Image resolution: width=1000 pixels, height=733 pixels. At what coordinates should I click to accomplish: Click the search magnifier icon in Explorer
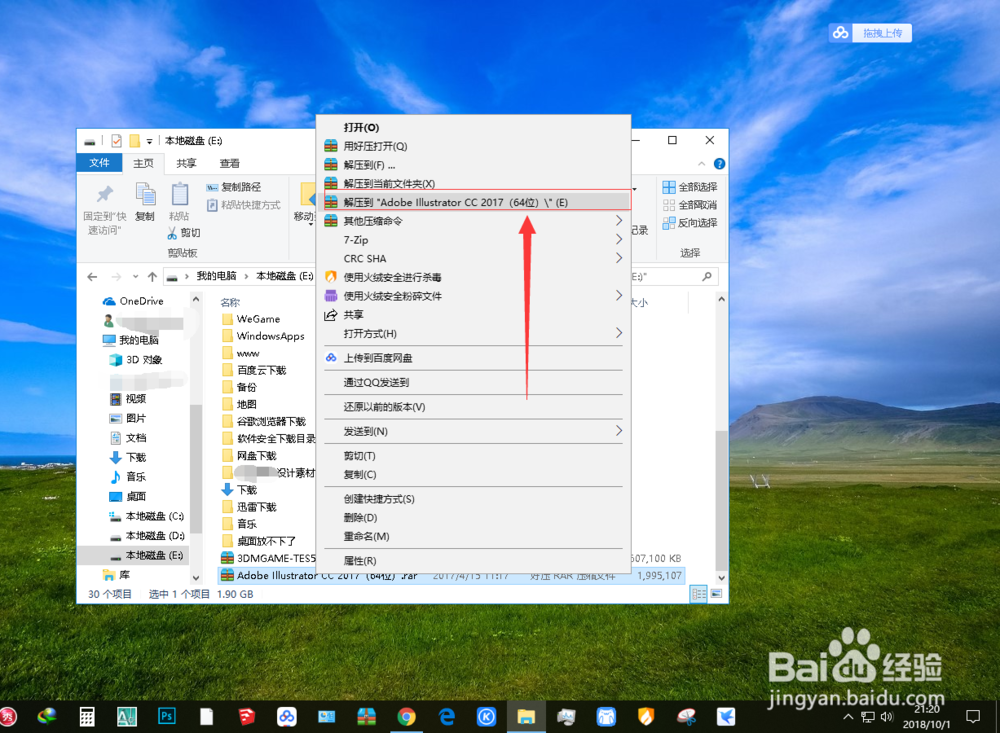(707, 276)
